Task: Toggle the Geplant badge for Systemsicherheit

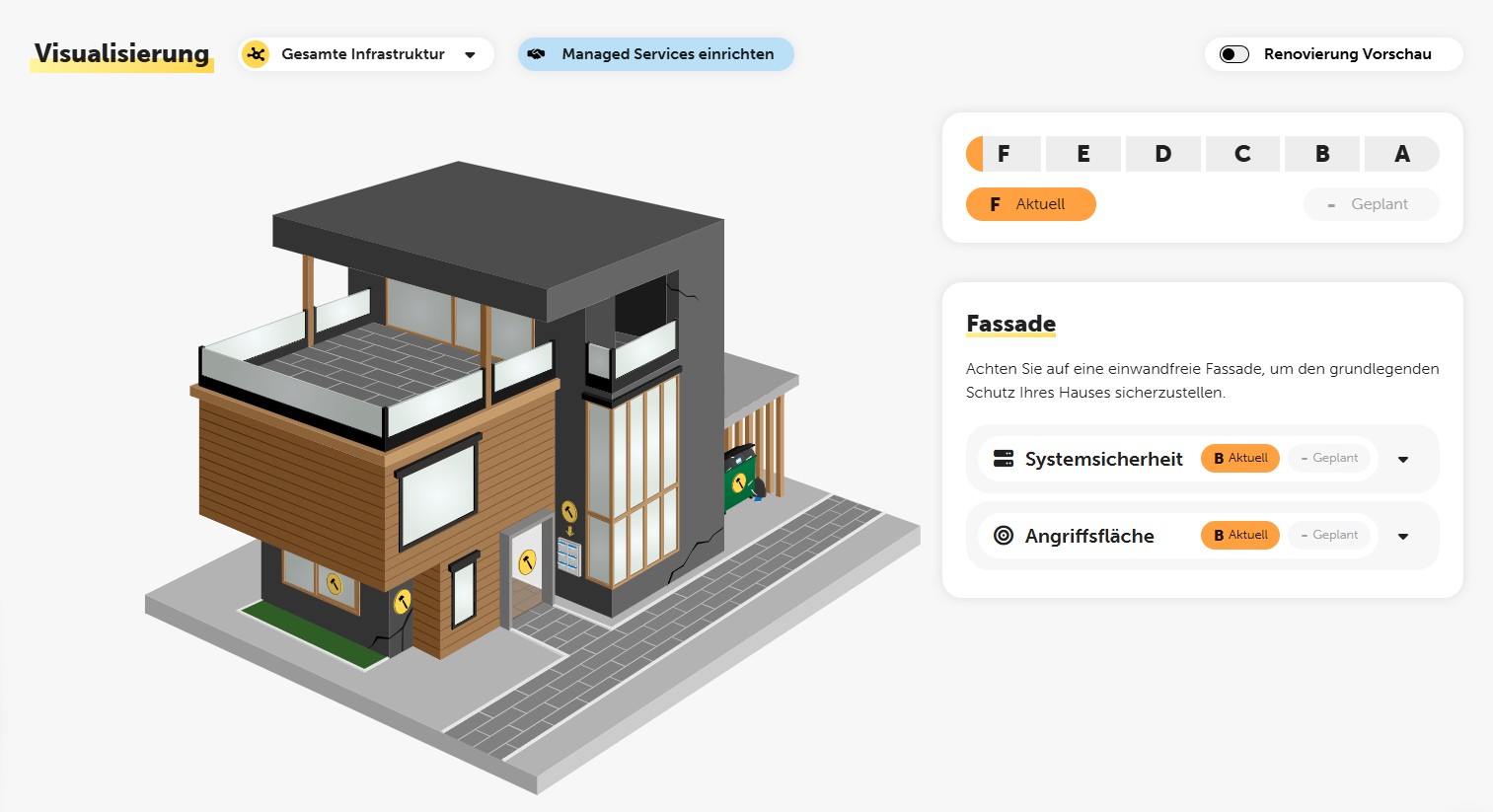Action: pyautogui.click(x=1330, y=458)
